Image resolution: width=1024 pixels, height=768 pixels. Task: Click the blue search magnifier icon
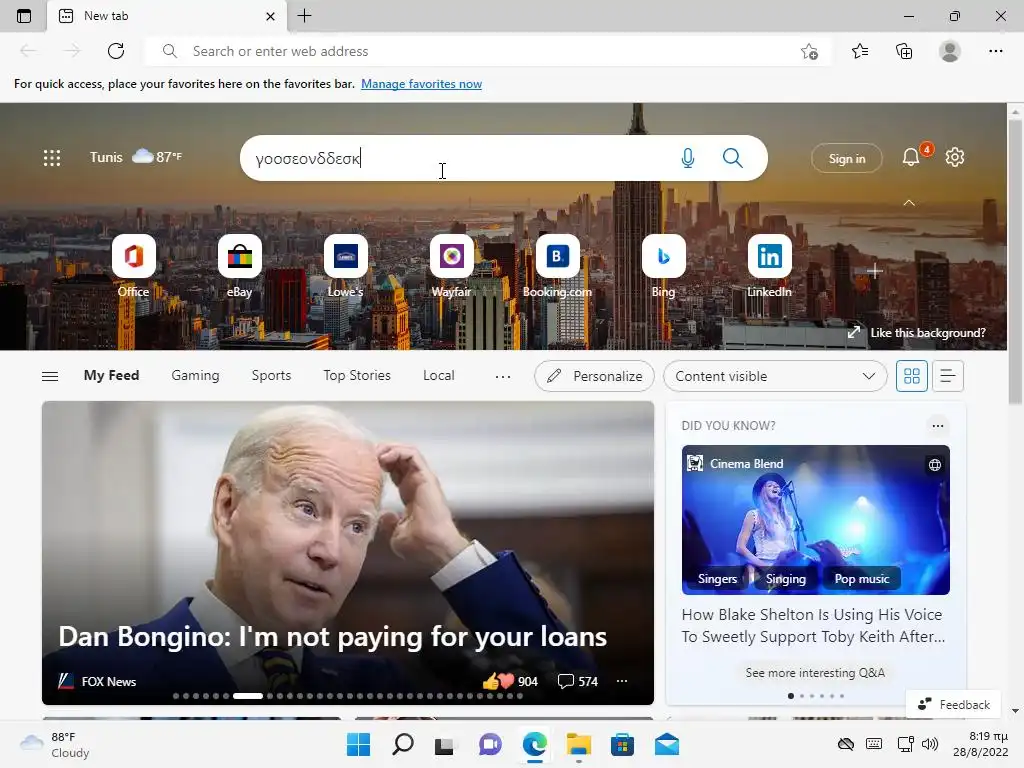coord(733,158)
